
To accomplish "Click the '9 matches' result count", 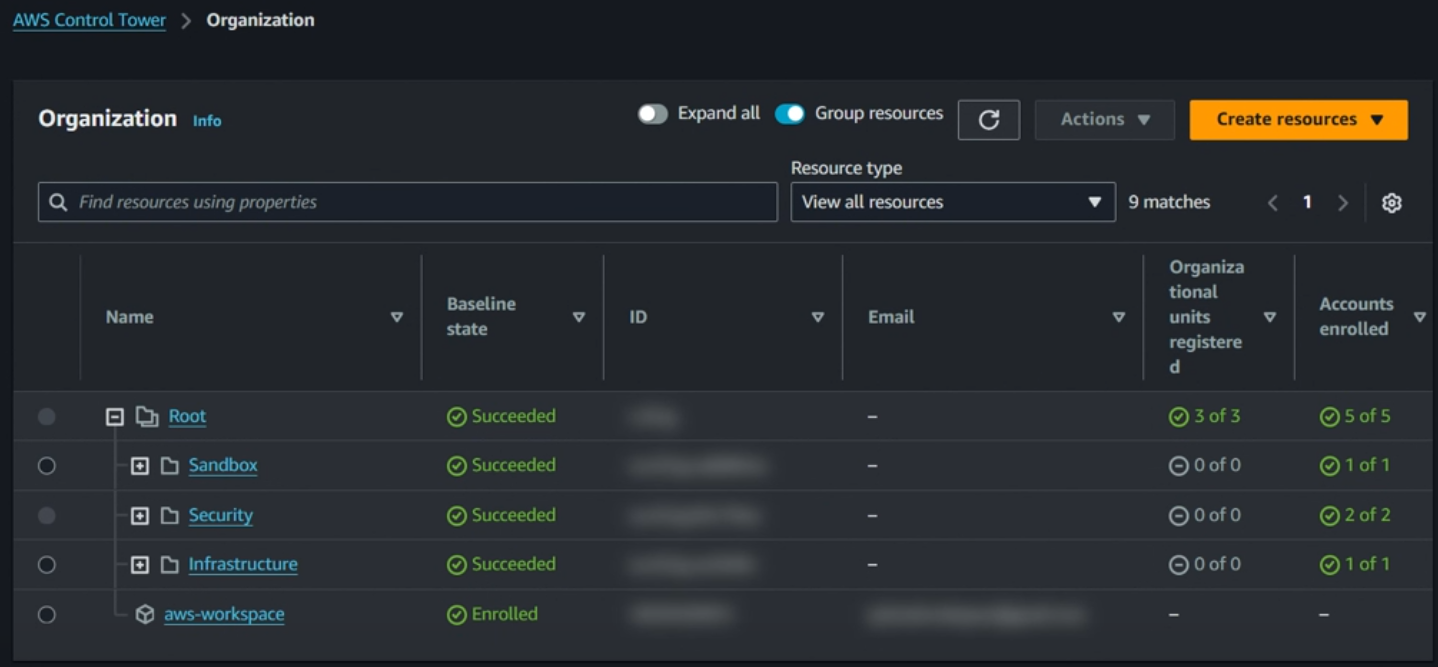I will click(x=1169, y=203).
